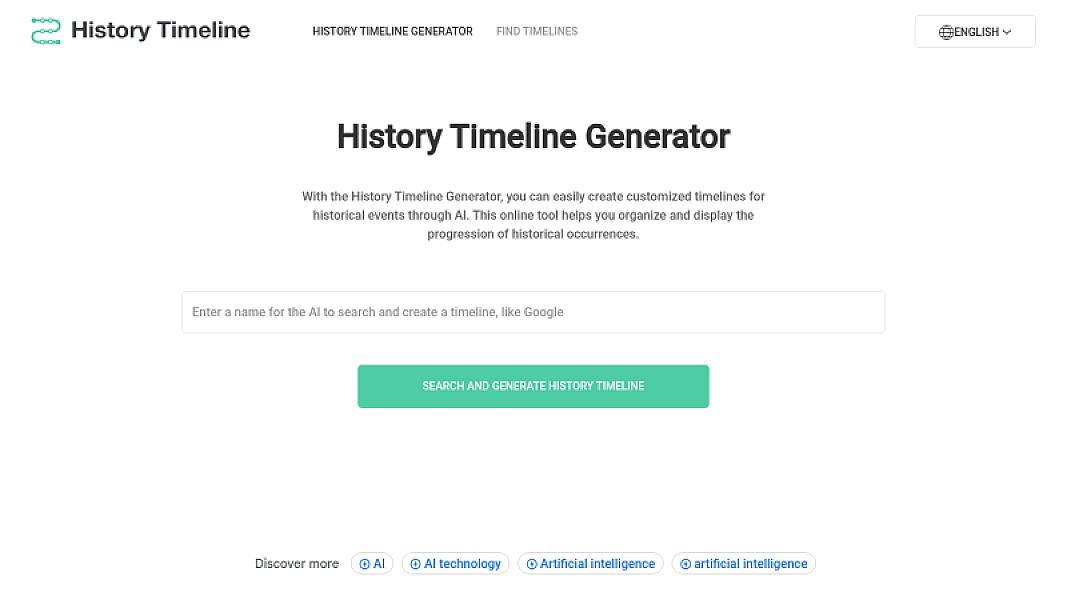Open the FIND TIMELINES page

pyautogui.click(x=537, y=31)
